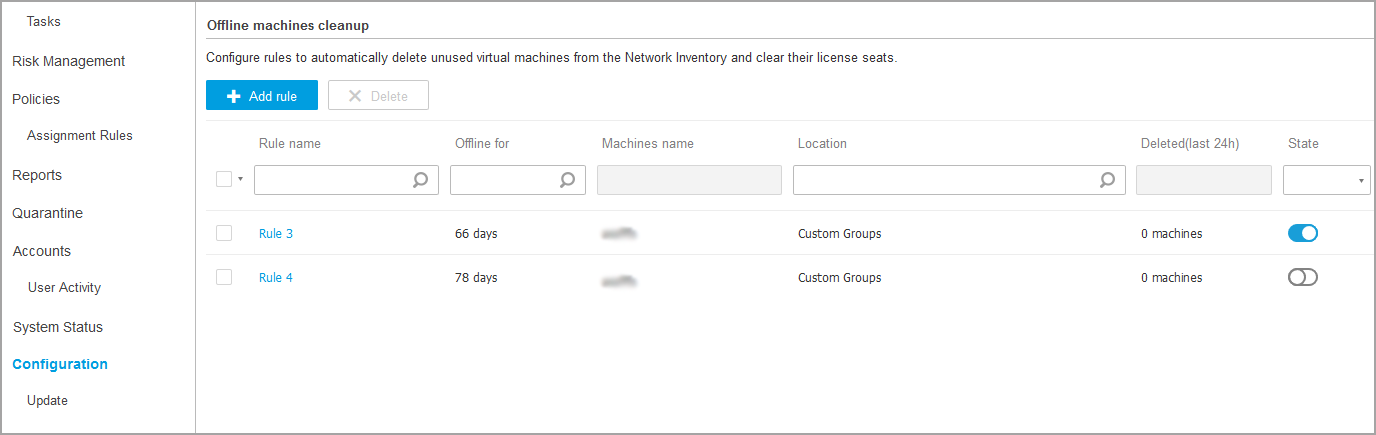
Task: Check the Rule 4 row checkbox
Action: coord(224,277)
